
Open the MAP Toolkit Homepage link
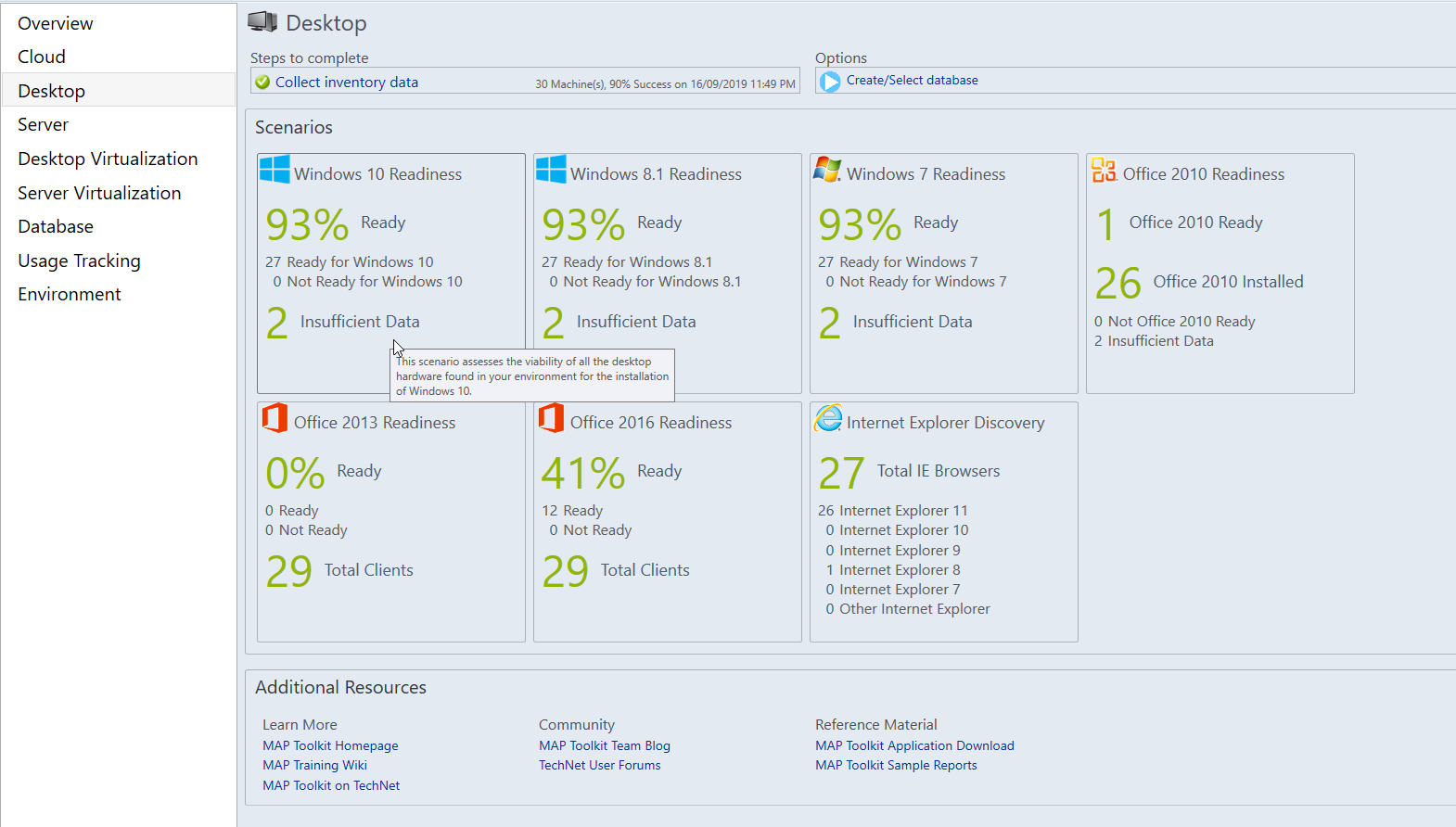pos(330,745)
